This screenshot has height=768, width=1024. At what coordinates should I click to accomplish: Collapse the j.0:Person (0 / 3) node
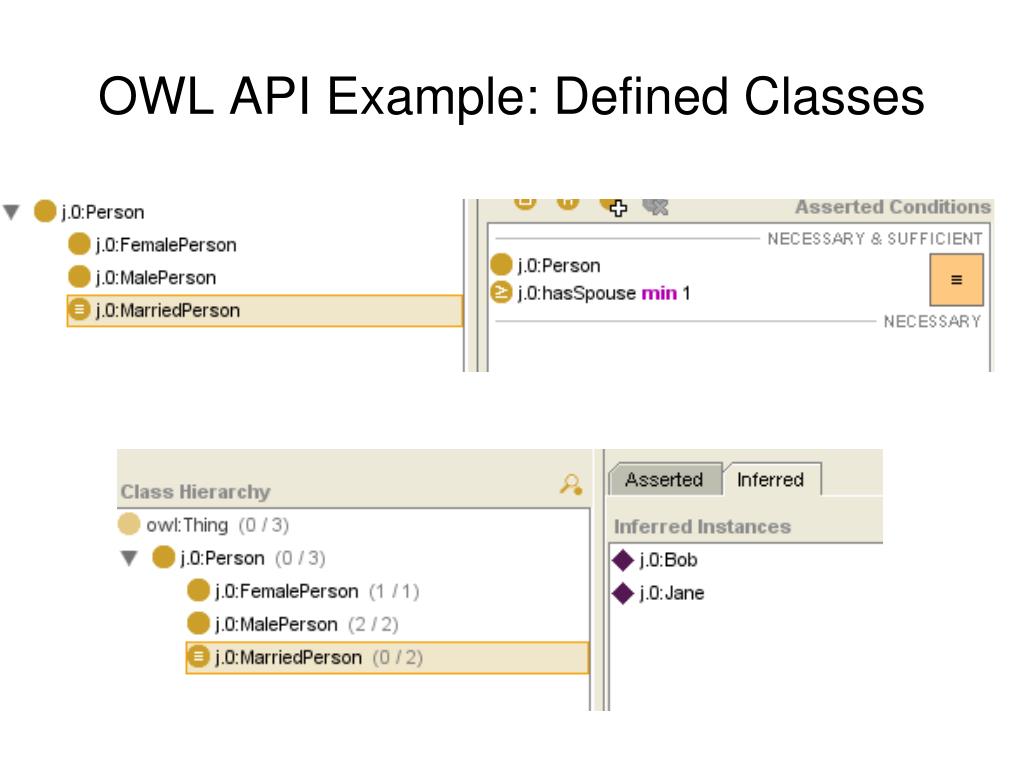(x=129, y=558)
